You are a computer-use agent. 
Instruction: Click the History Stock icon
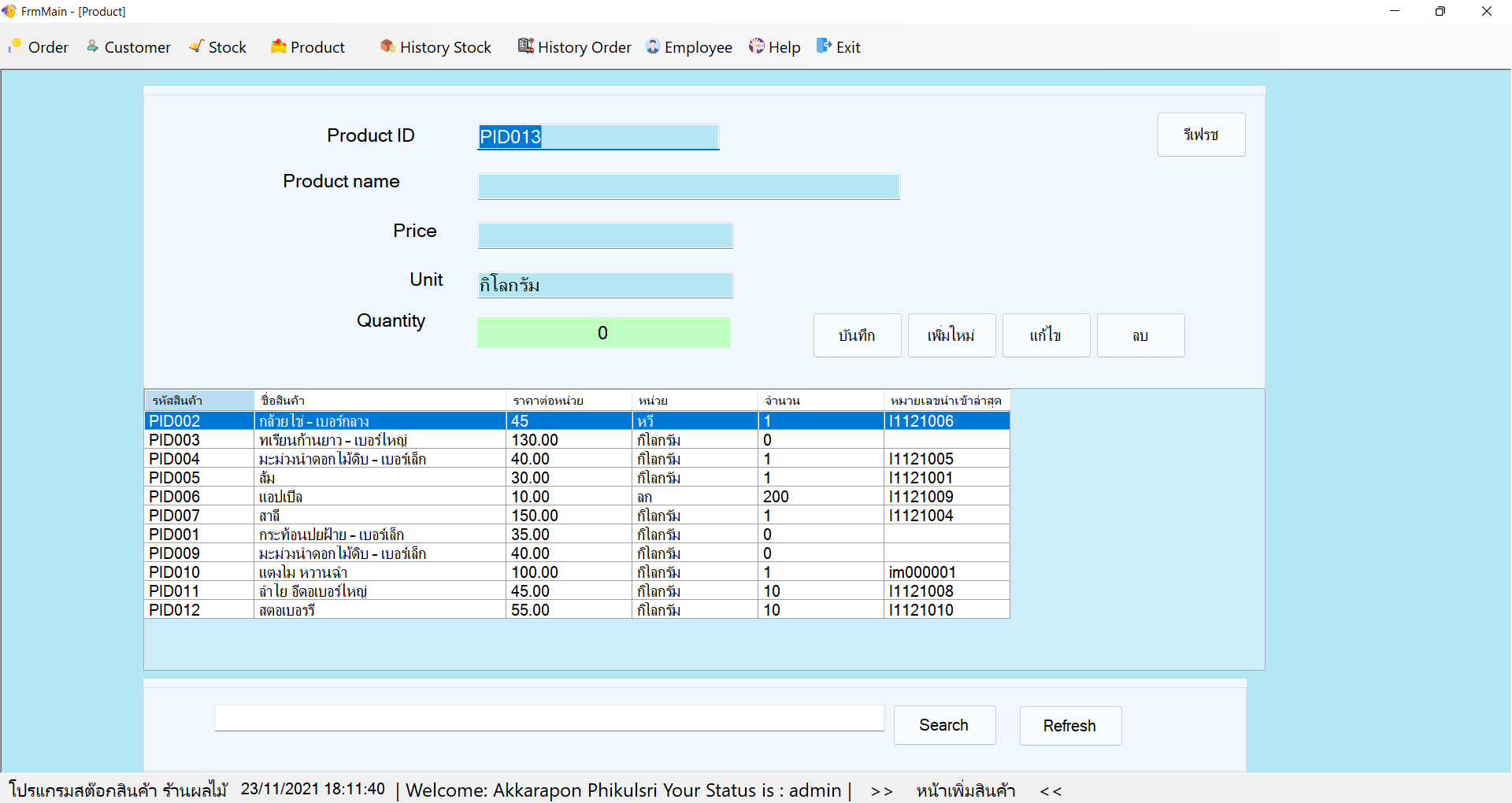pos(387,46)
